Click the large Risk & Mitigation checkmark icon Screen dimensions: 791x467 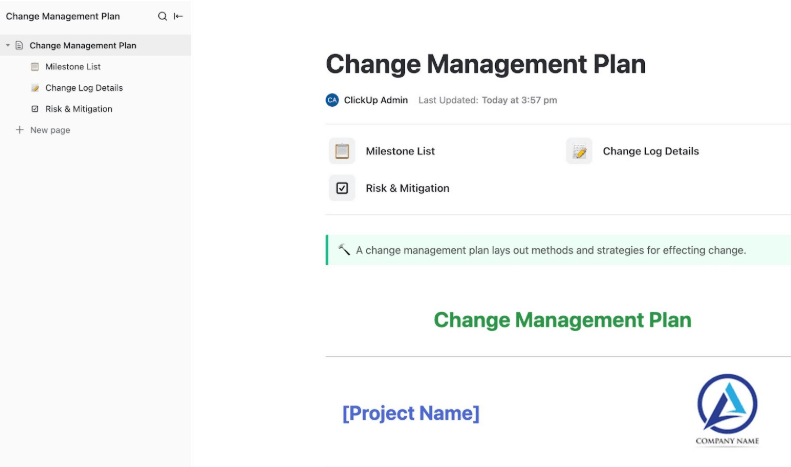(342, 188)
